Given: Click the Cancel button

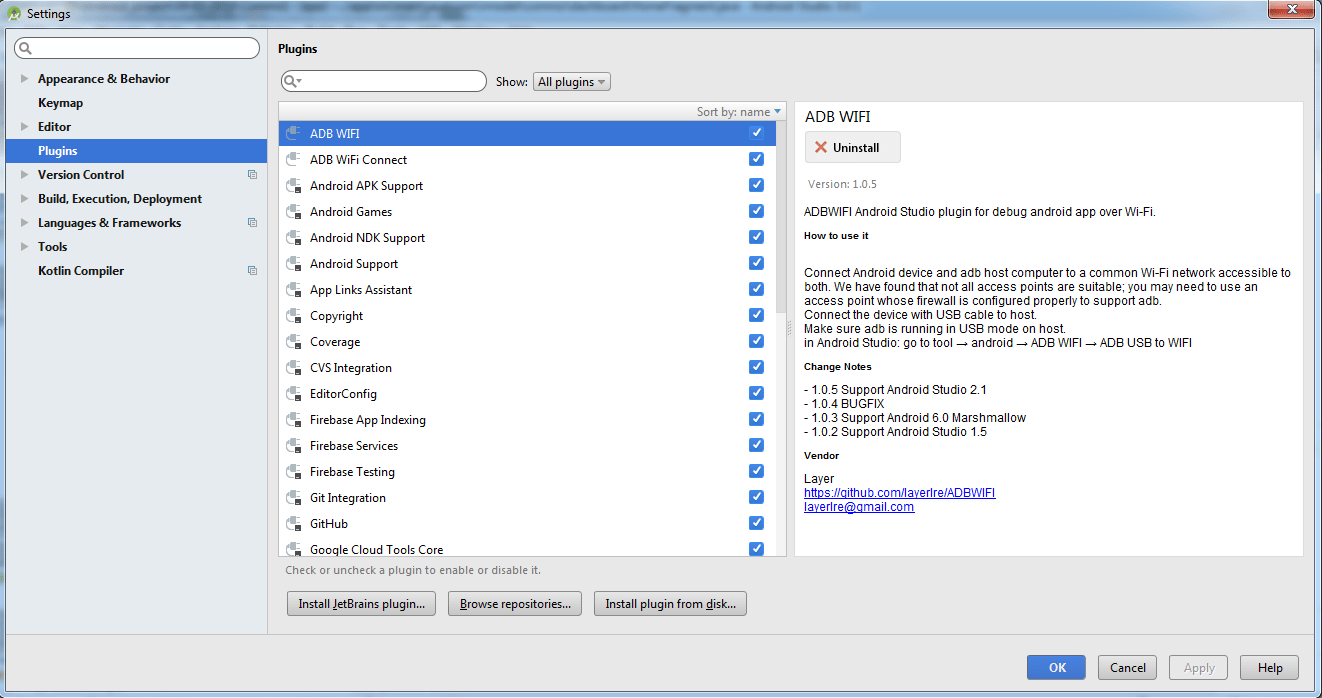Looking at the screenshot, I should (x=1128, y=668).
